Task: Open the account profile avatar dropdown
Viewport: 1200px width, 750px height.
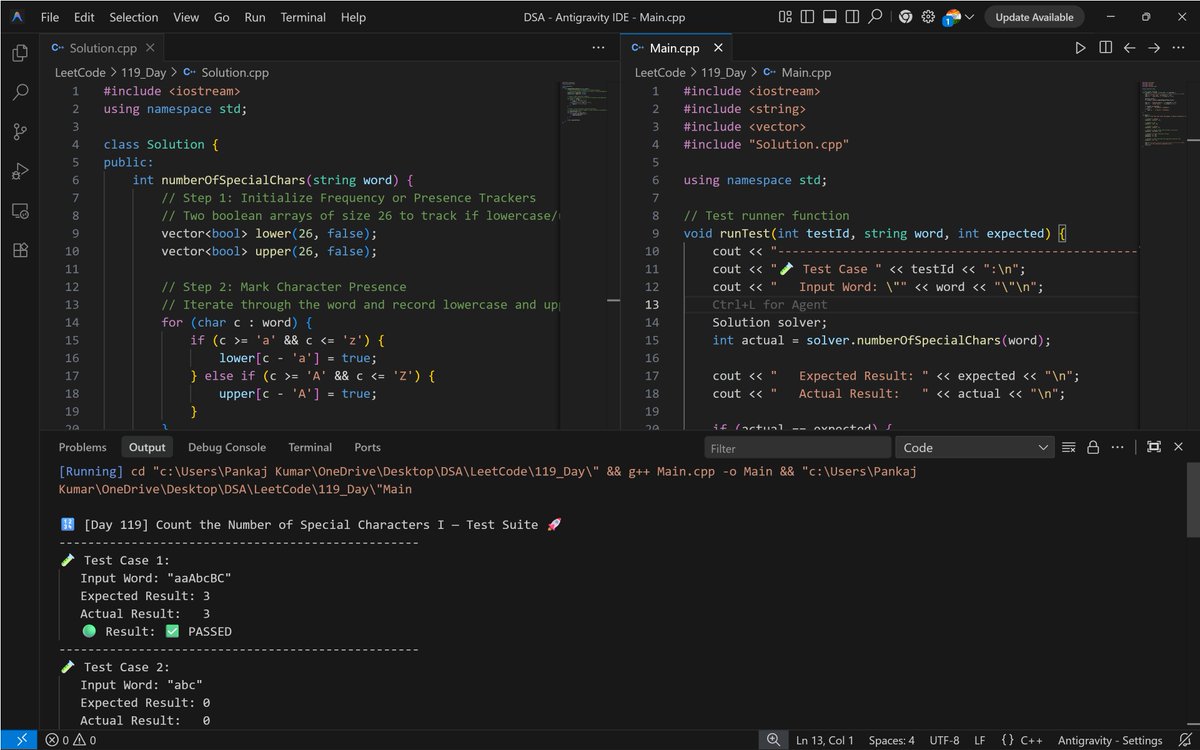Action: click(x=958, y=17)
